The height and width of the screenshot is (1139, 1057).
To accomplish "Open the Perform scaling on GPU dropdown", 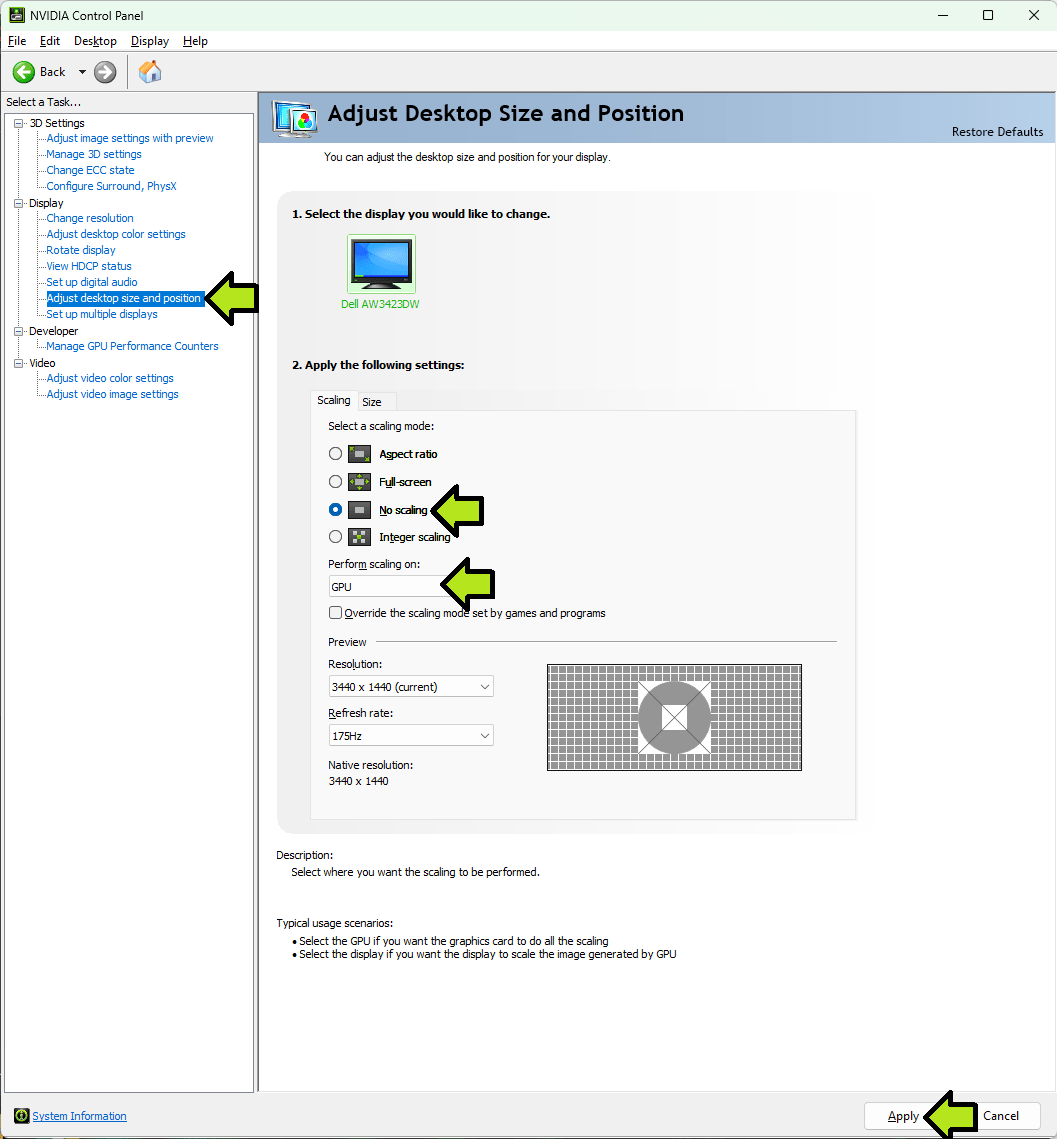I will click(410, 587).
